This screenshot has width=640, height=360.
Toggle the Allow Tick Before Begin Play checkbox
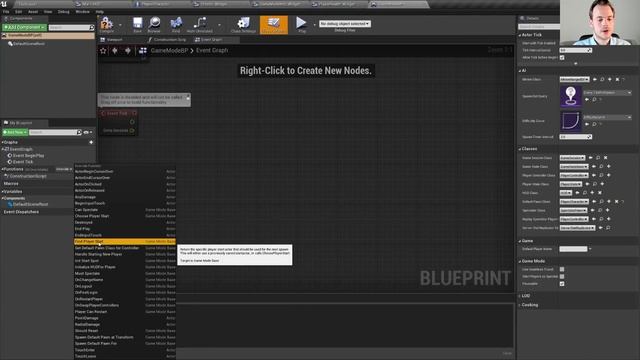(562, 58)
